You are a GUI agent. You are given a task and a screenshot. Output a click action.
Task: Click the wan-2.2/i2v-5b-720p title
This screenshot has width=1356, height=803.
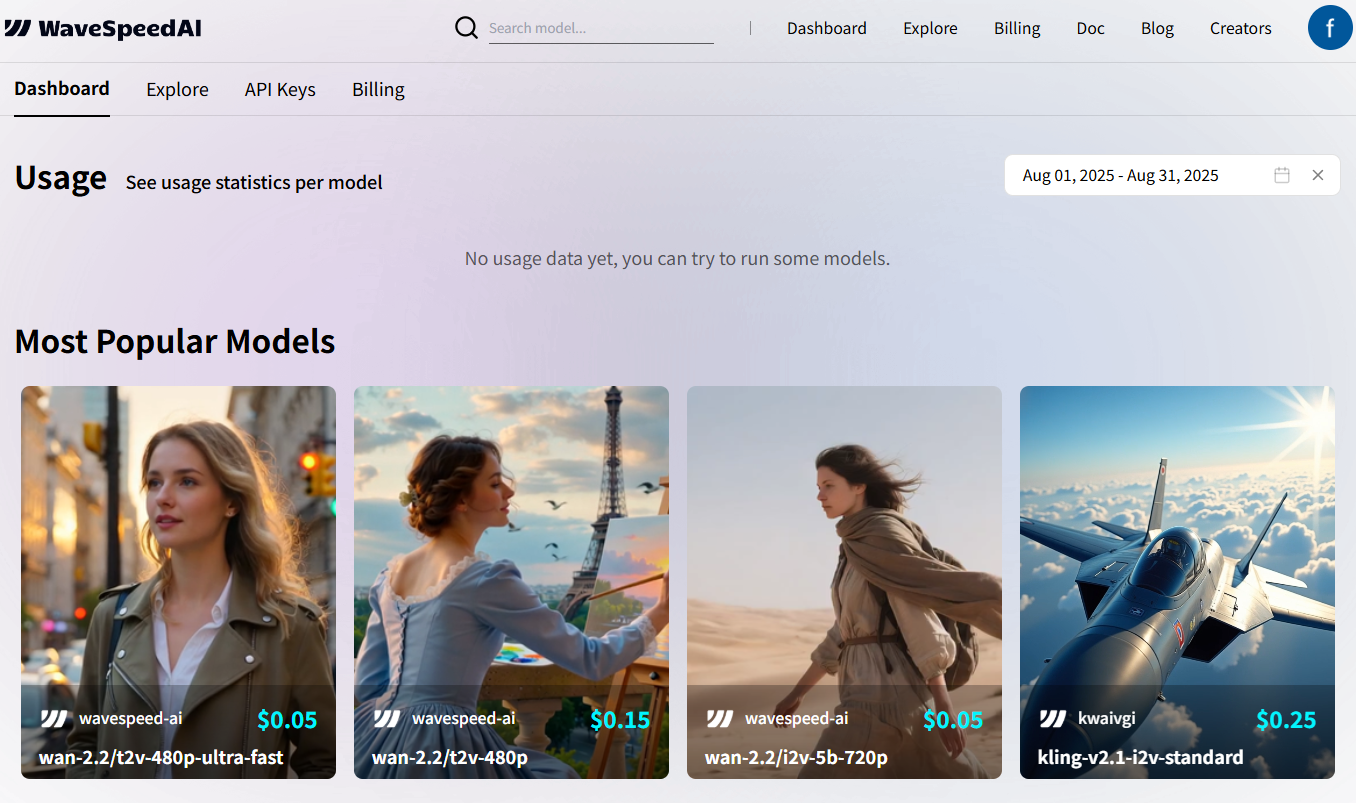pyautogui.click(x=796, y=757)
